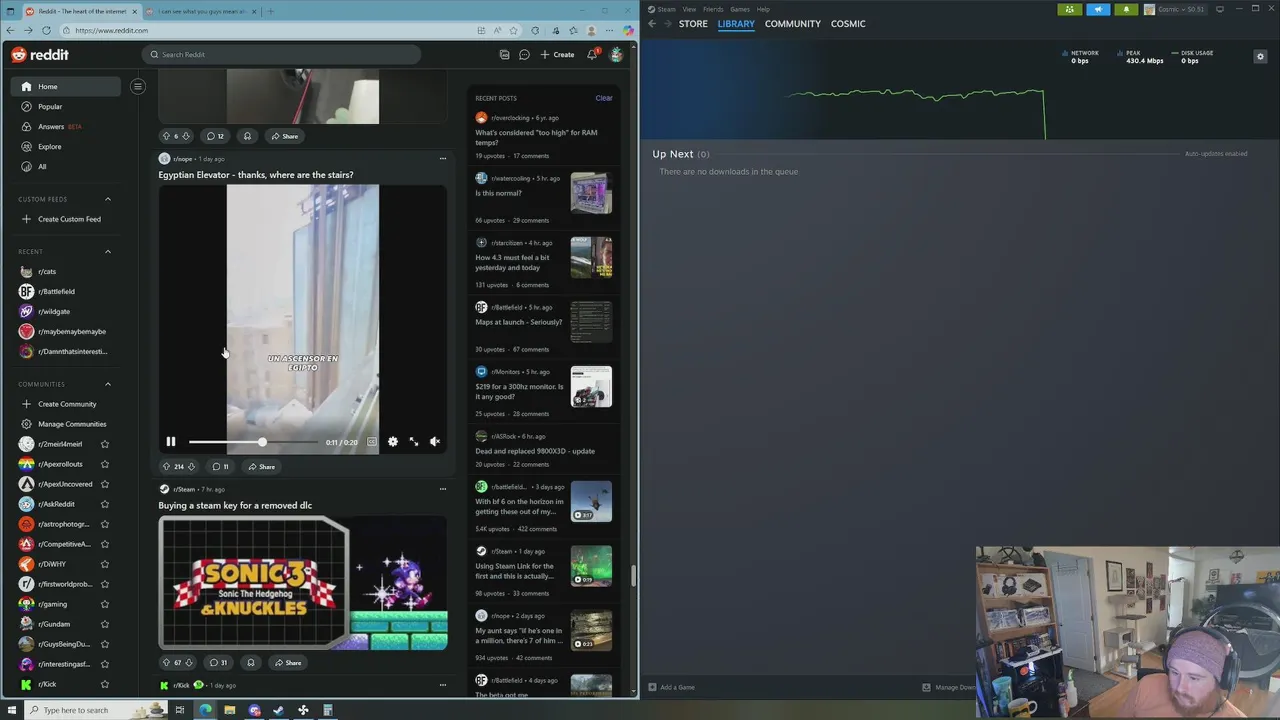Screen dimensions: 1280x720
Task: Favorite r/AskReddit with star
Action: 105,504
